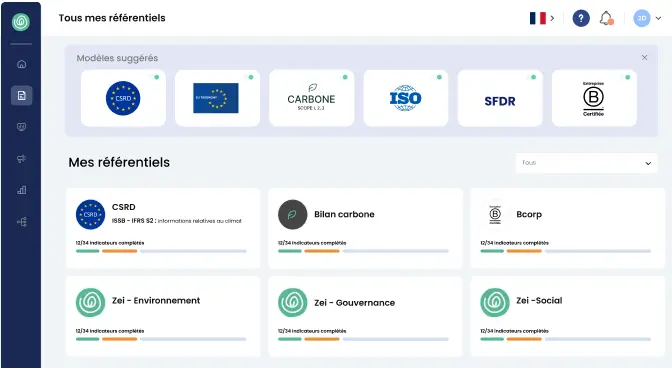
Task: Click the Zei spiral logo in sidebar
Action: (21, 22)
